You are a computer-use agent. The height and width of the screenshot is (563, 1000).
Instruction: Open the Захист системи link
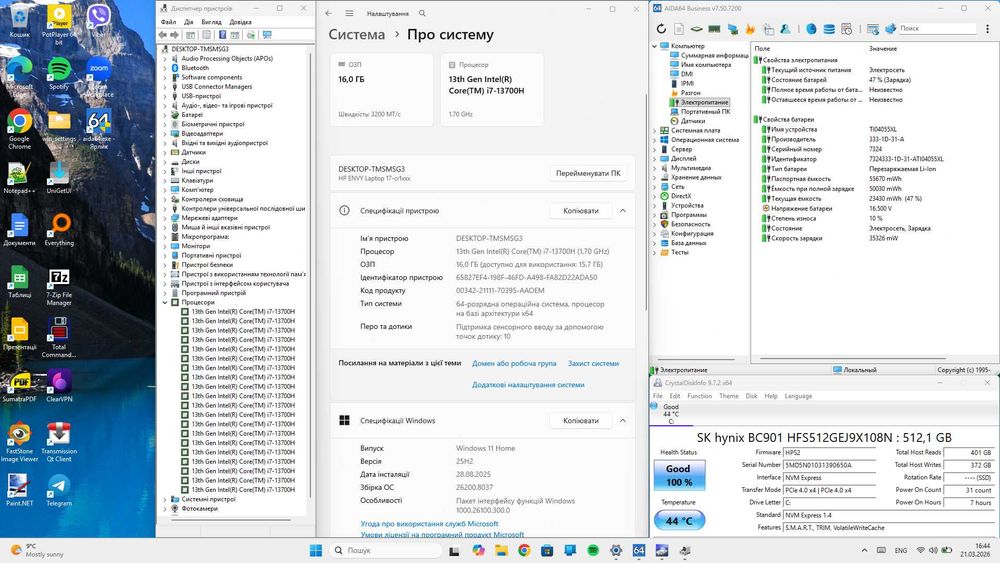click(593, 363)
